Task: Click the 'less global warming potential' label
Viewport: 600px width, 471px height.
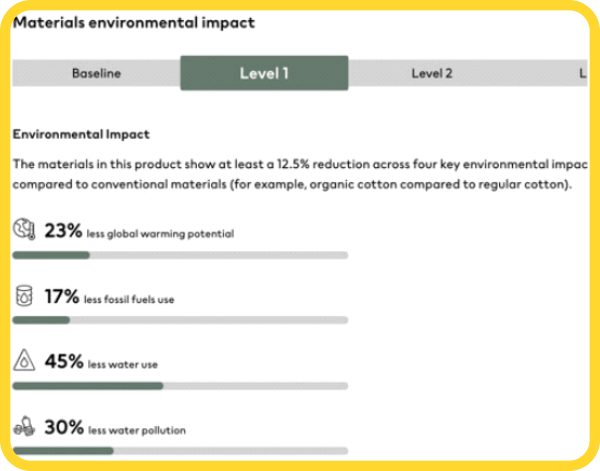Action: click(x=161, y=234)
